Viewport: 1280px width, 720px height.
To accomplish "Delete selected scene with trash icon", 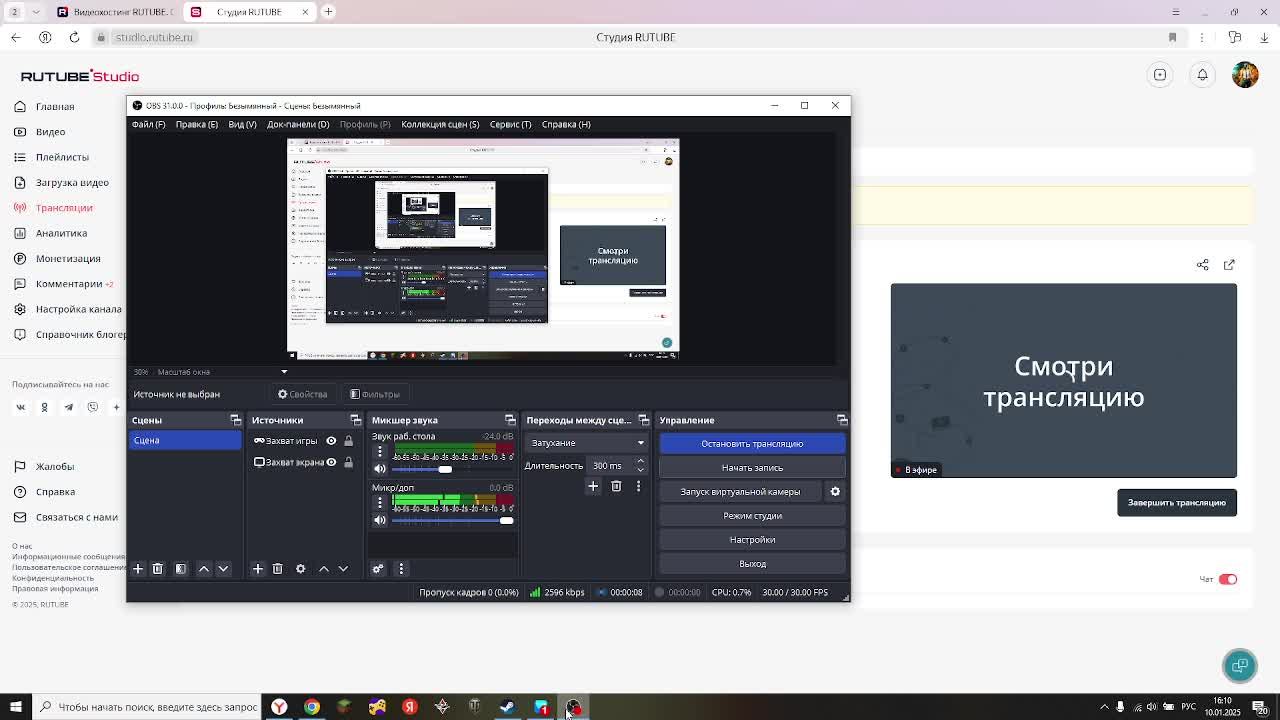I will click(157, 568).
